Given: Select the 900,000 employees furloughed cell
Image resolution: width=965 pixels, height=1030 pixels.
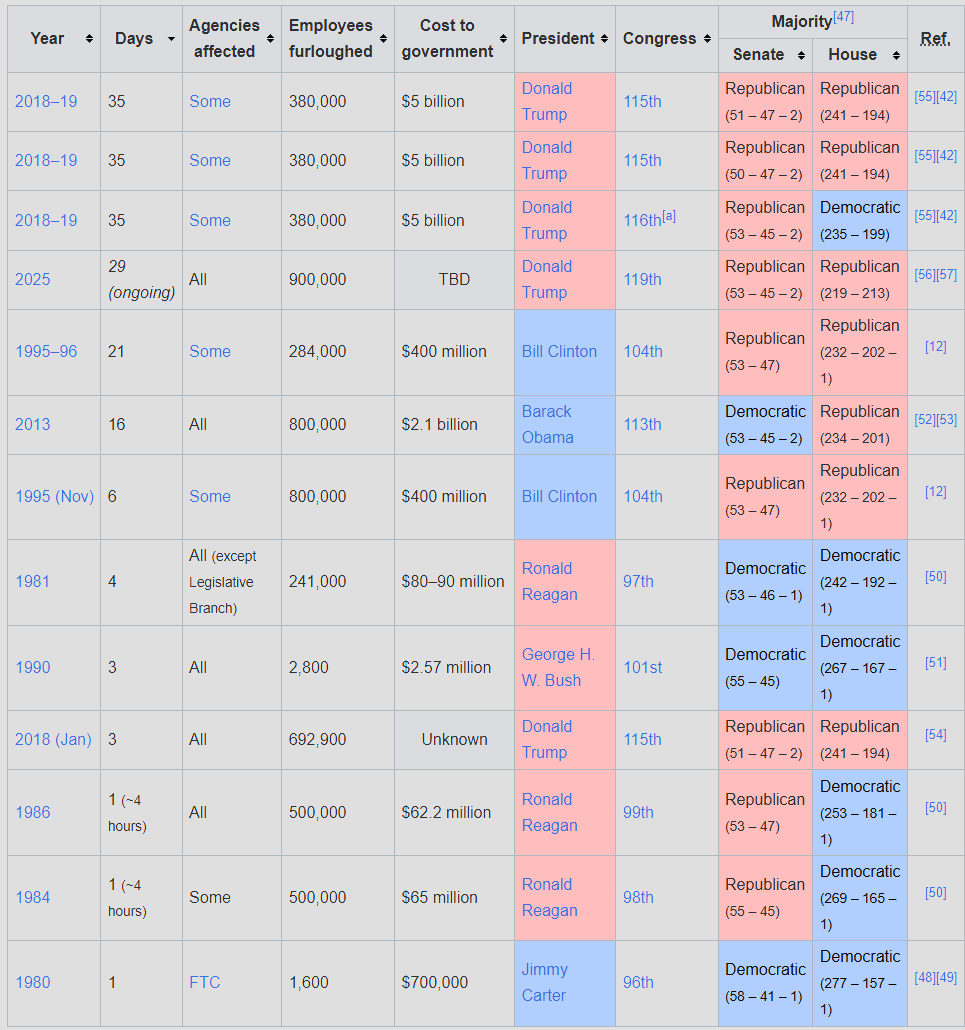Looking at the screenshot, I should (338, 280).
